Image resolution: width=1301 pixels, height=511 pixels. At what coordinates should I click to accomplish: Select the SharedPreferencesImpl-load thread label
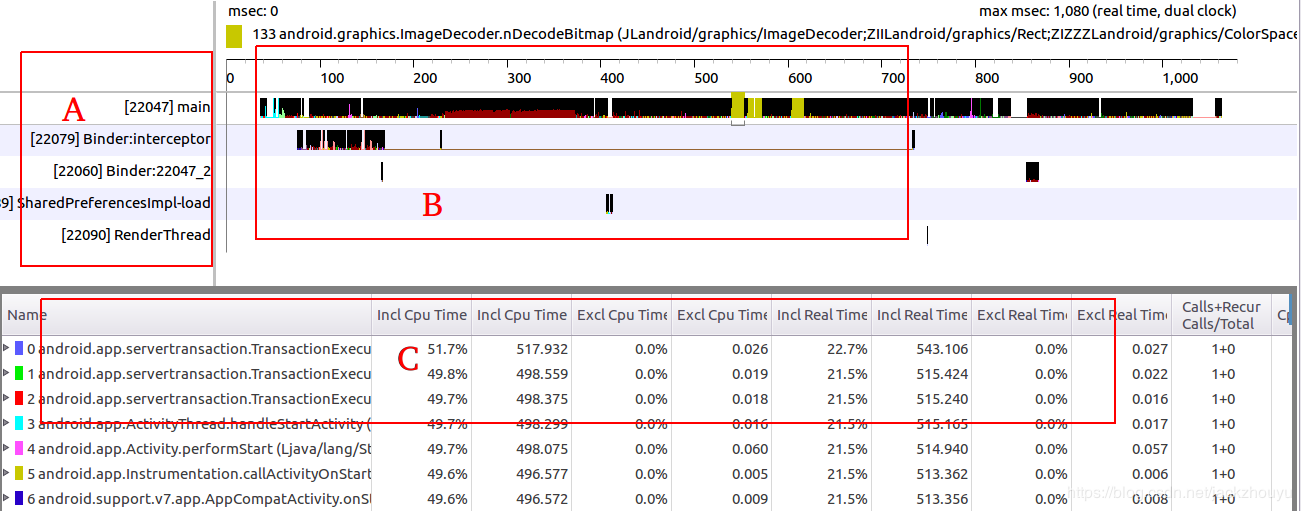[x=106, y=203]
